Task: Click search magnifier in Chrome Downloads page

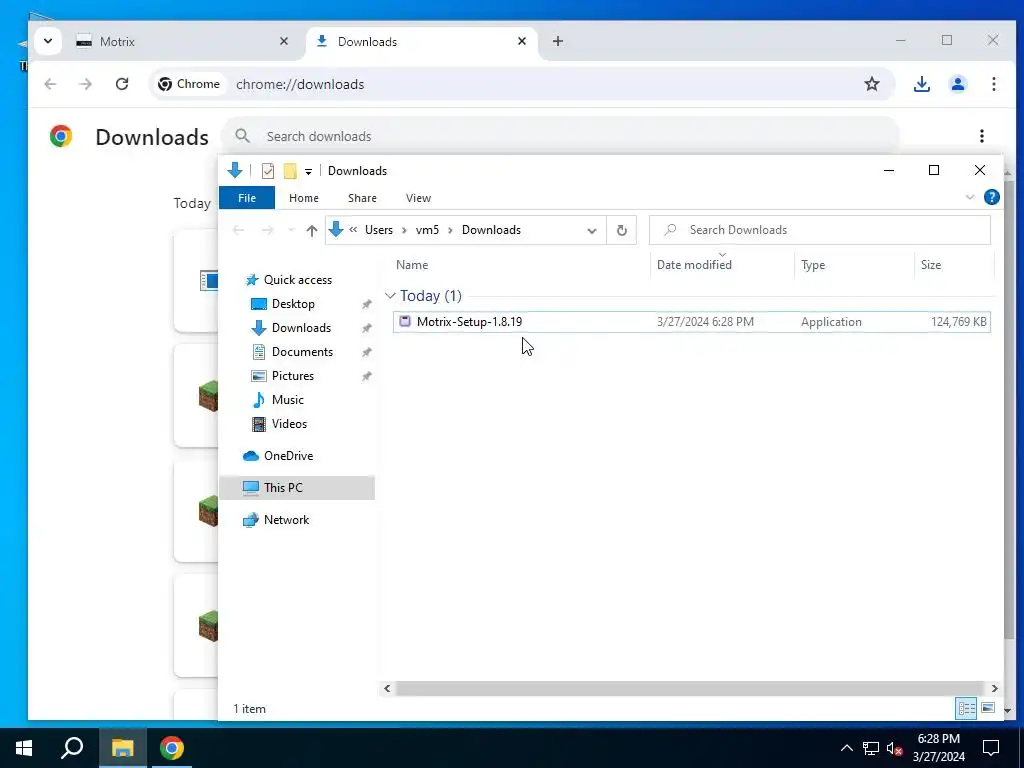Action: [242, 136]
